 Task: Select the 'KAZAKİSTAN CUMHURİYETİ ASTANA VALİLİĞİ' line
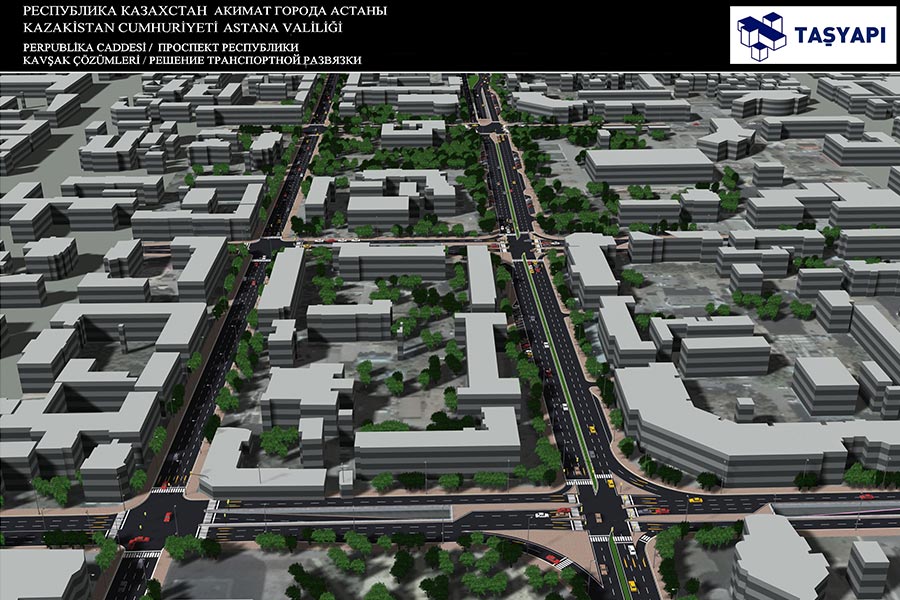183,28
